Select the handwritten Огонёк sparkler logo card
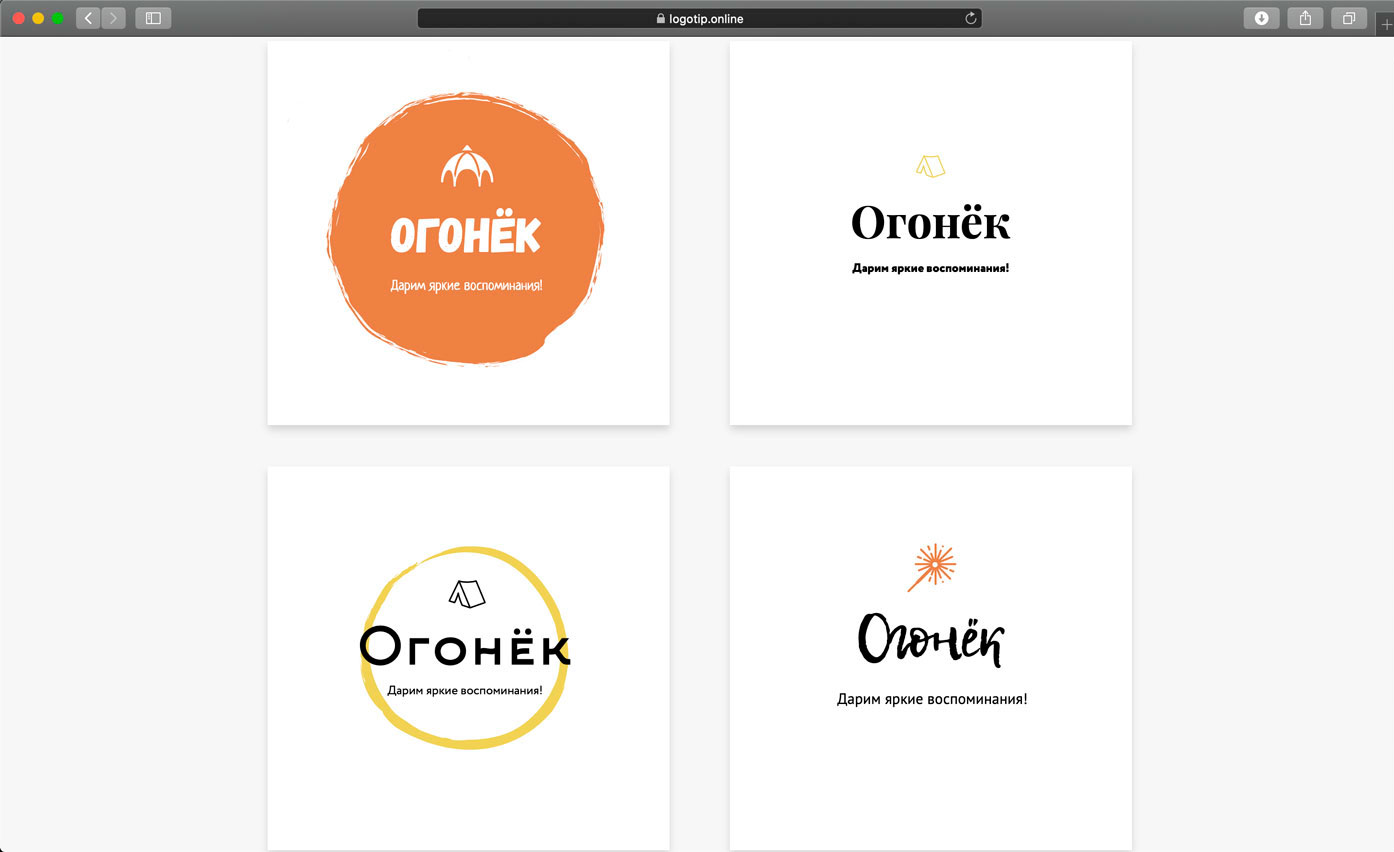This screenshot has width=1394, height=852. point(930,658)
